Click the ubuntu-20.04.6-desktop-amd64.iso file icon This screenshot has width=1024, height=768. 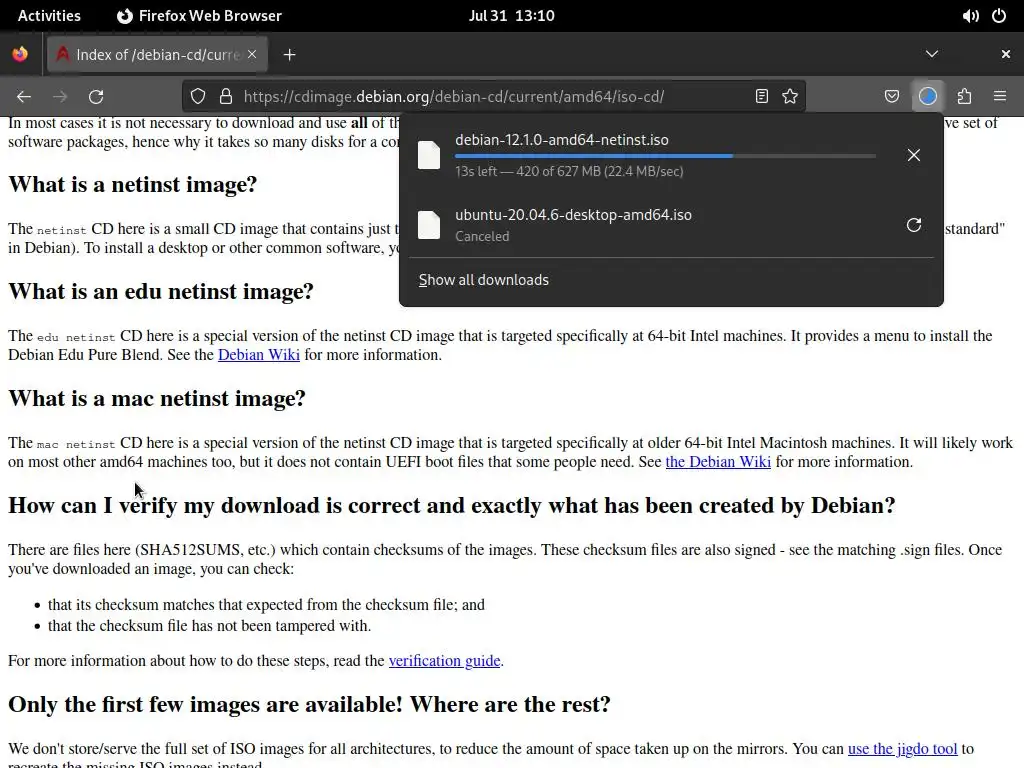(429, 225)
